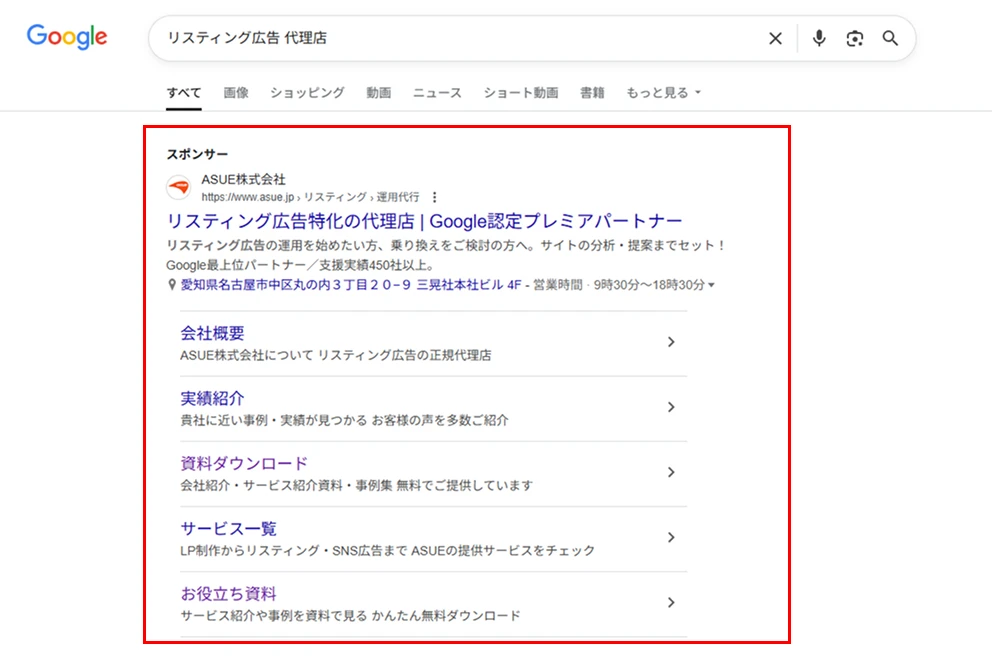Open the 実績紹介 sitelink

pos(212,399)
